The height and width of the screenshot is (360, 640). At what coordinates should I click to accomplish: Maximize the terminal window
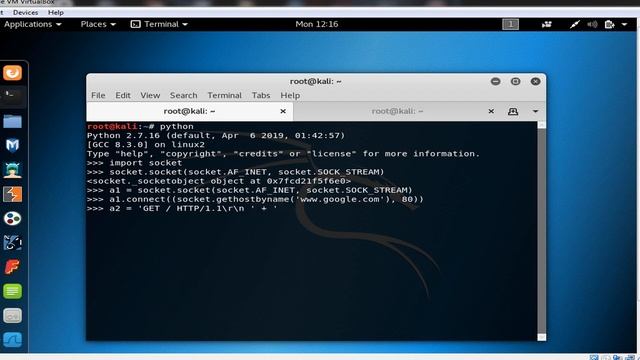[516, 81]
